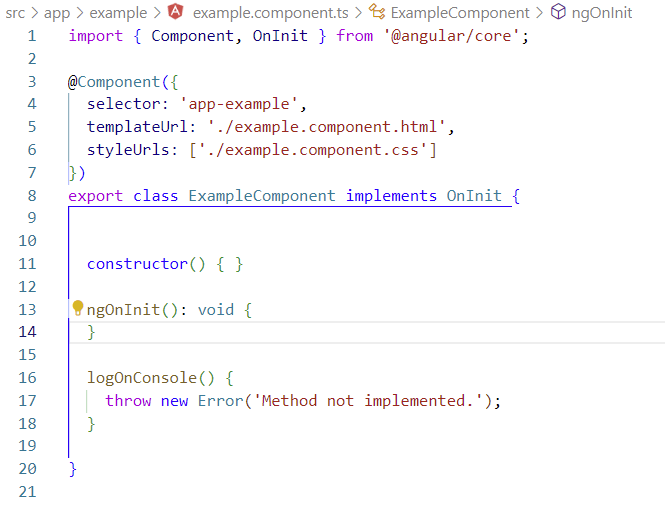
Task: Click the method cube icon before ngOnInit
Action: point(558,12)
